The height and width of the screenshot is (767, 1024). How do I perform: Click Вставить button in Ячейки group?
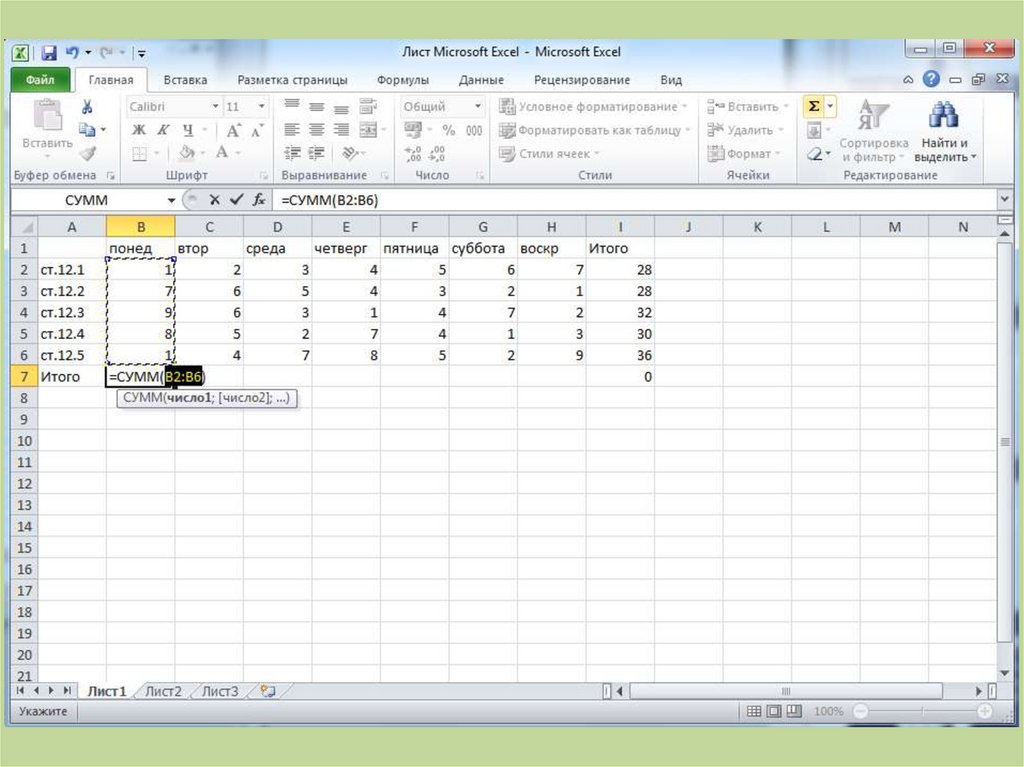[748, 106]
